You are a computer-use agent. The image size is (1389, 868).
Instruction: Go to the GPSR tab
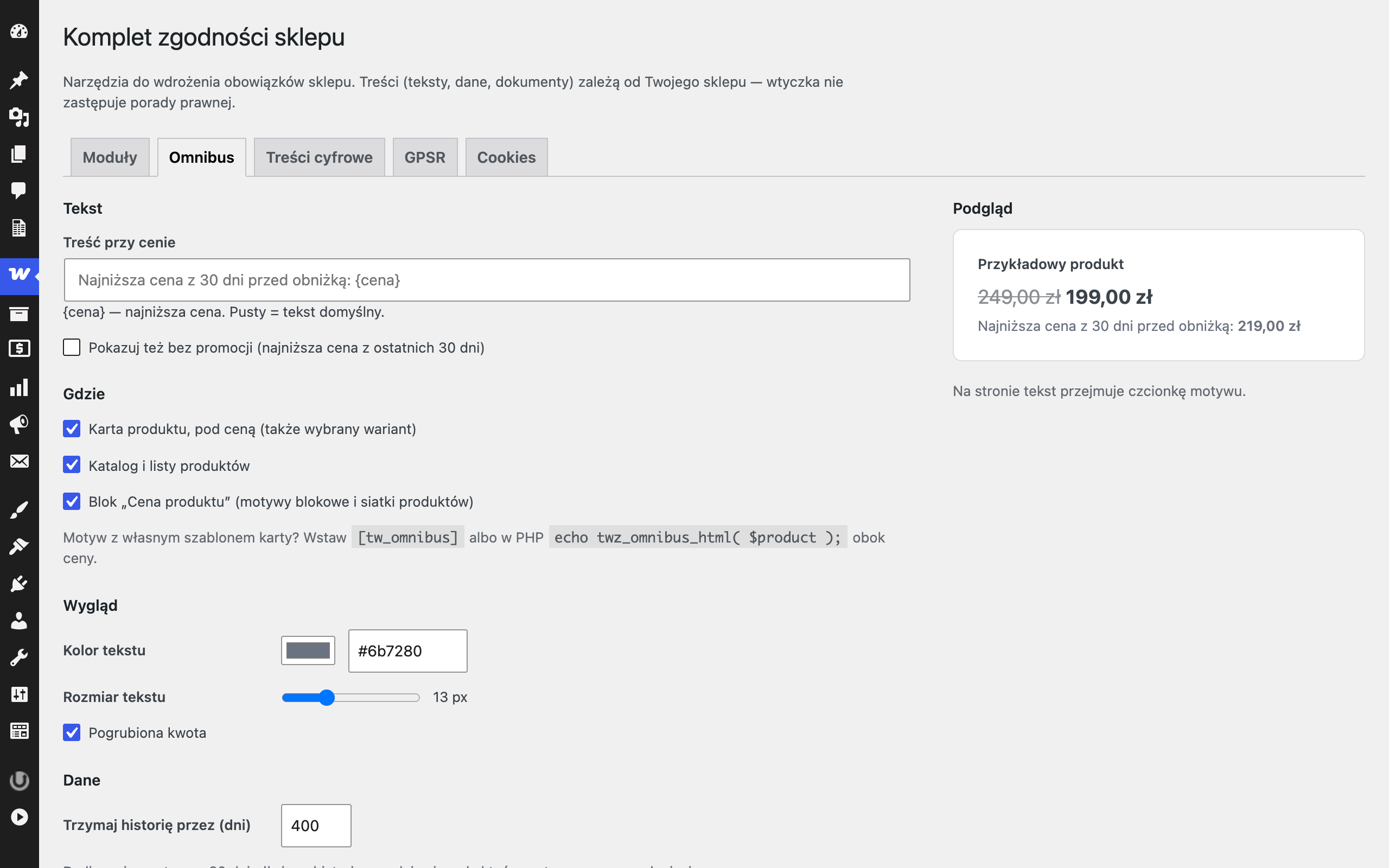tap(425, 157)
